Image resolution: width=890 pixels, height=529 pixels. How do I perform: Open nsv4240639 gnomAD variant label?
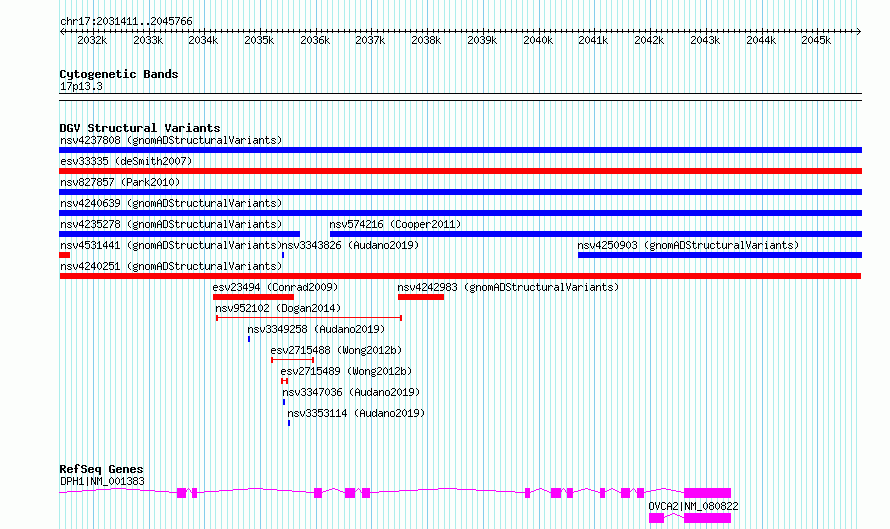click(171, 203)
